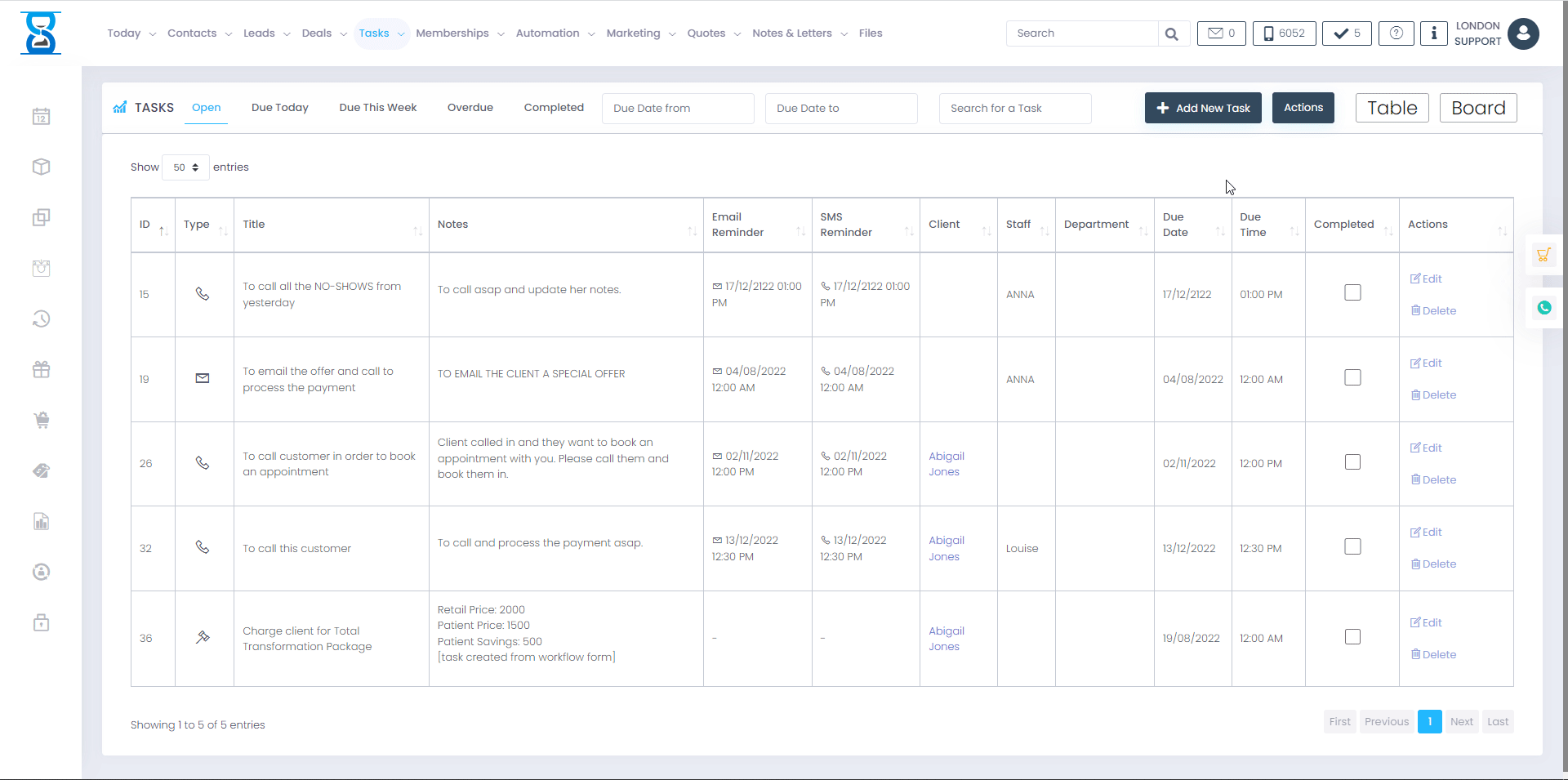Expand the Contacts menu dropdown
The height and width of the screenshot is (780, 1568).
click(199, 33)
